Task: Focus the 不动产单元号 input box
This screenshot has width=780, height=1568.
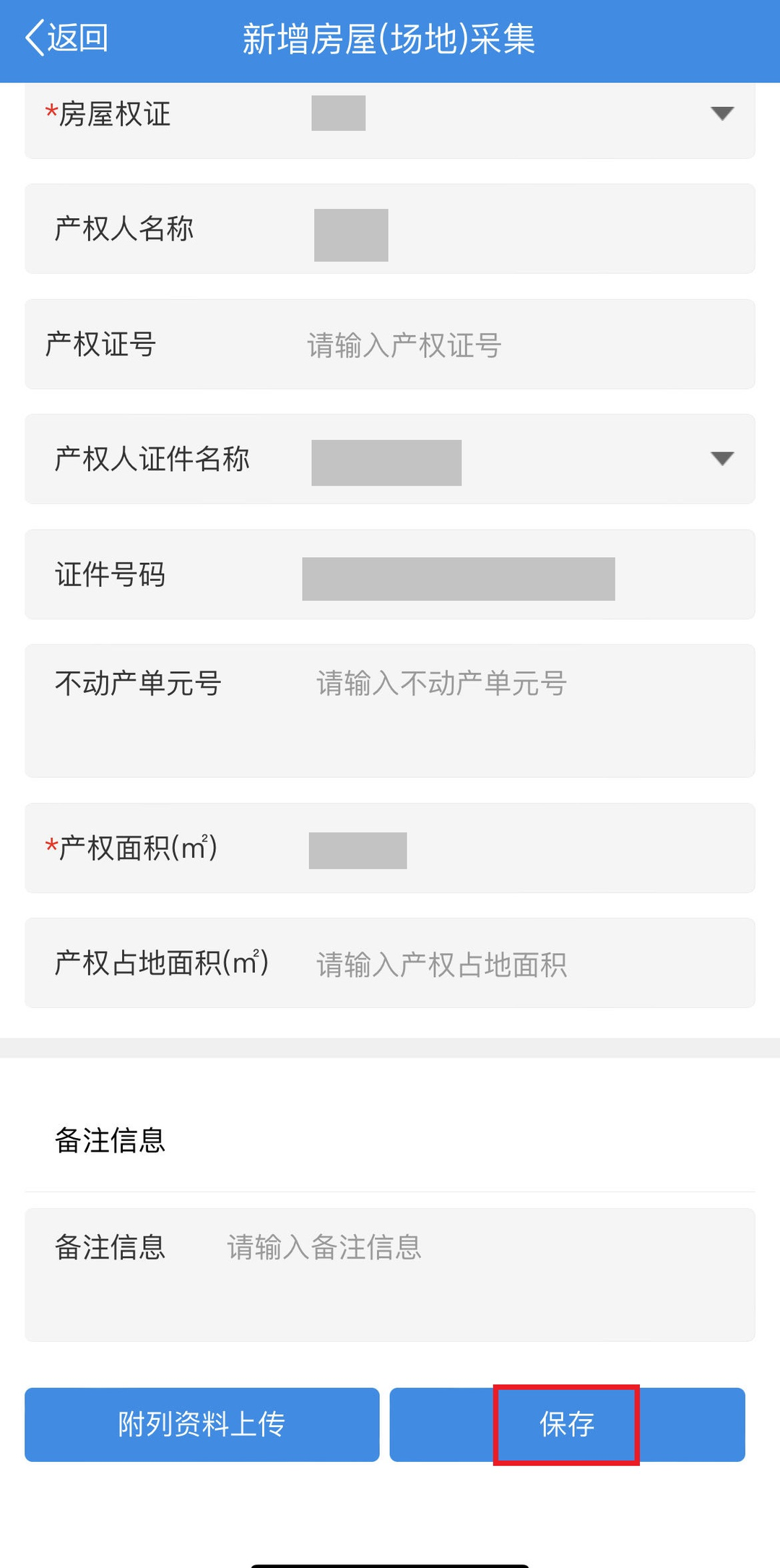Action: [506, 710]
